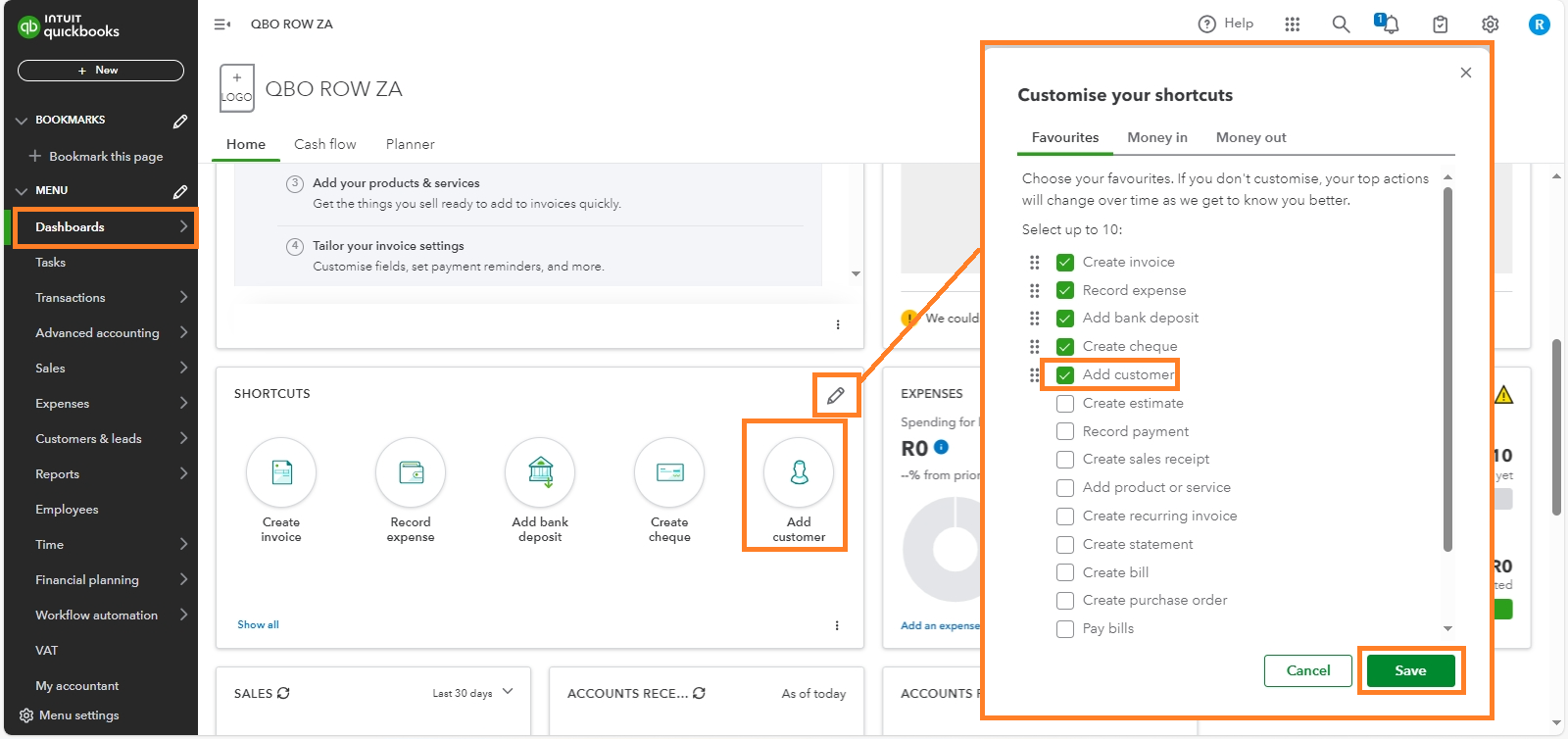Expand the Customers & leads submenu arrow
The height and width of the screenshot is (739, 1568).
coord(183,438)
